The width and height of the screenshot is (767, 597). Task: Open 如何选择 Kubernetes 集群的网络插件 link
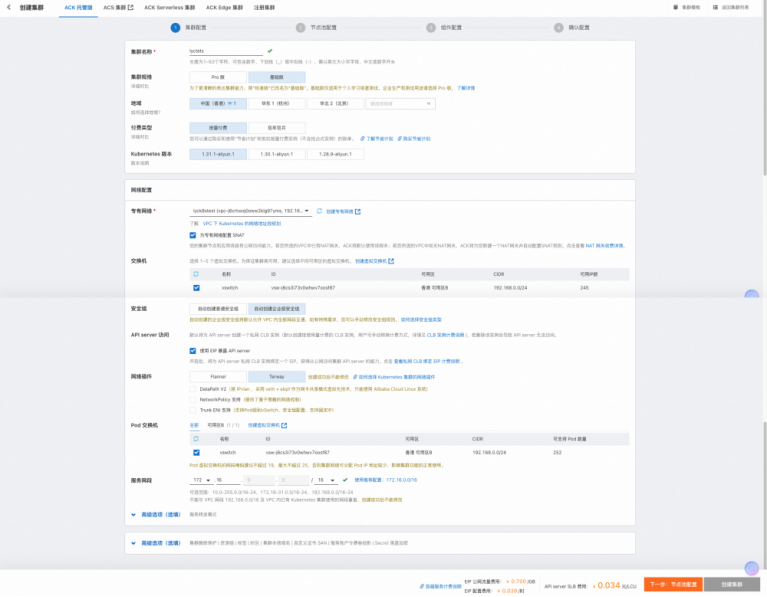pyautogui.click(x=394, y=377)
